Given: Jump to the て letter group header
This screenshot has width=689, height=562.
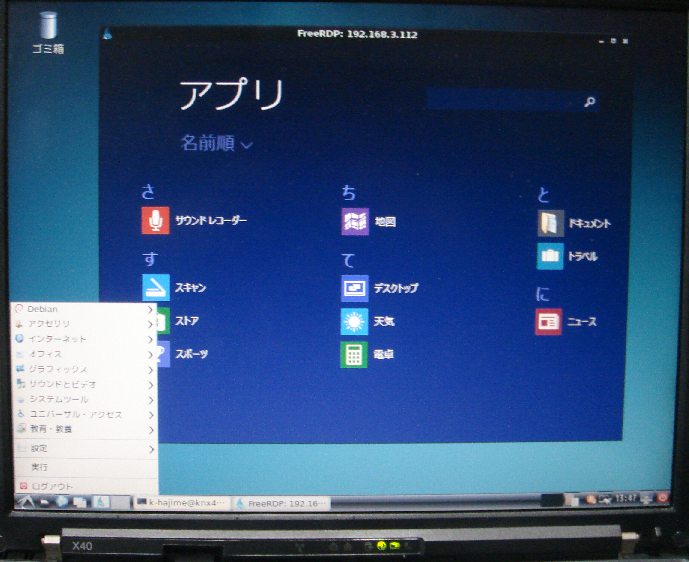Looking at the screenshot, I should pos(348,261).
